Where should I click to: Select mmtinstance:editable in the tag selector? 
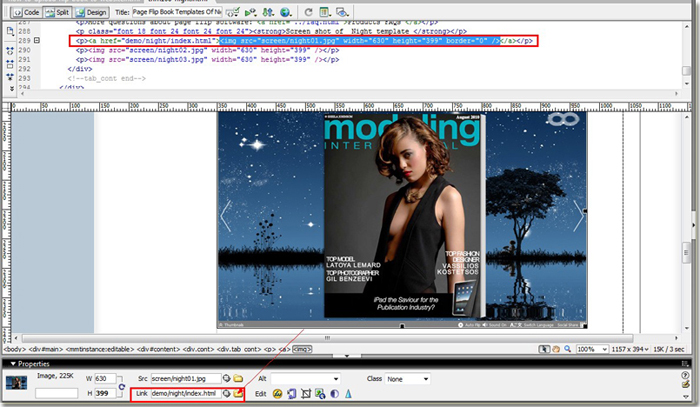click(x=100, y=349)
